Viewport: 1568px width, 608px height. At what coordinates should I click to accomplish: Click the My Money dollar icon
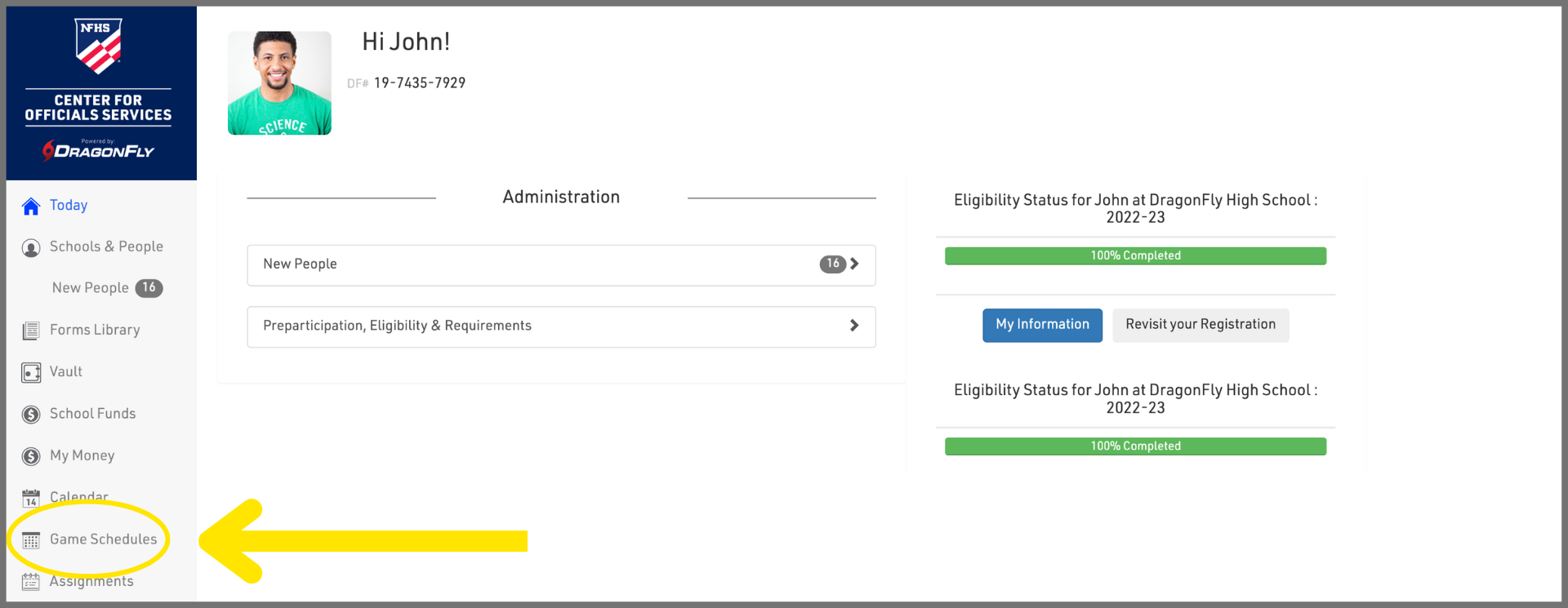point(31,456)
